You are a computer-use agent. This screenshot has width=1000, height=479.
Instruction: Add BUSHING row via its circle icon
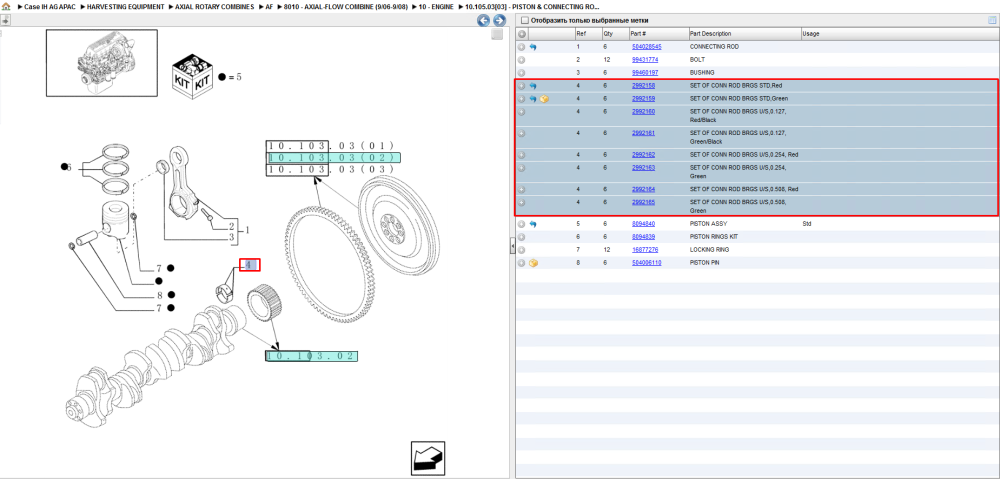pos(521,73)
